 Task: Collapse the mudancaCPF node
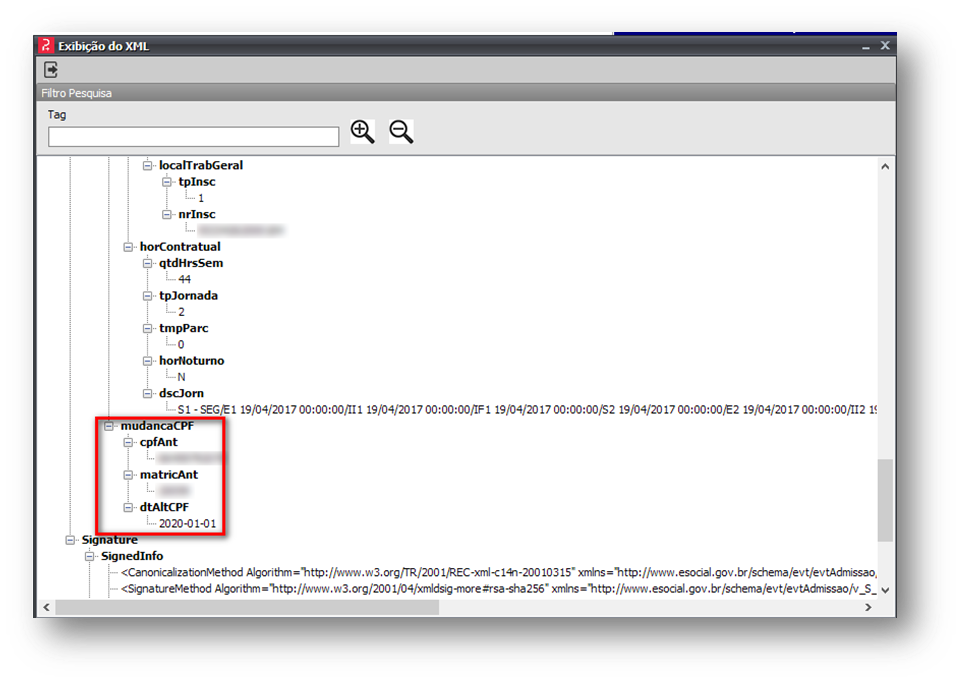point(109,426)
